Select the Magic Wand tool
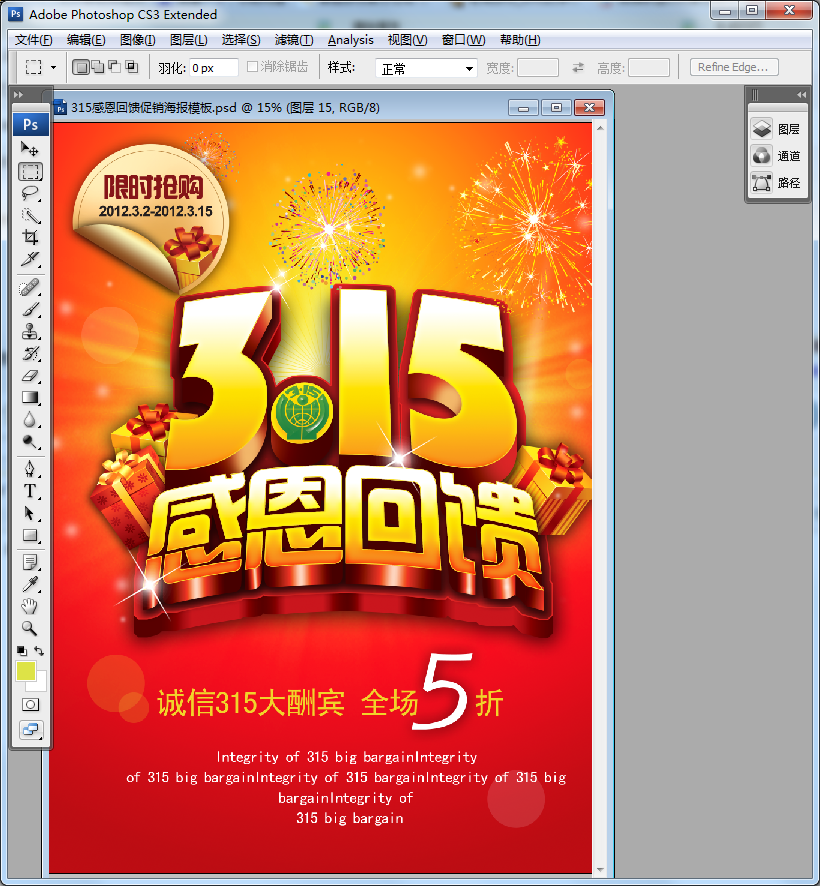 30,215
